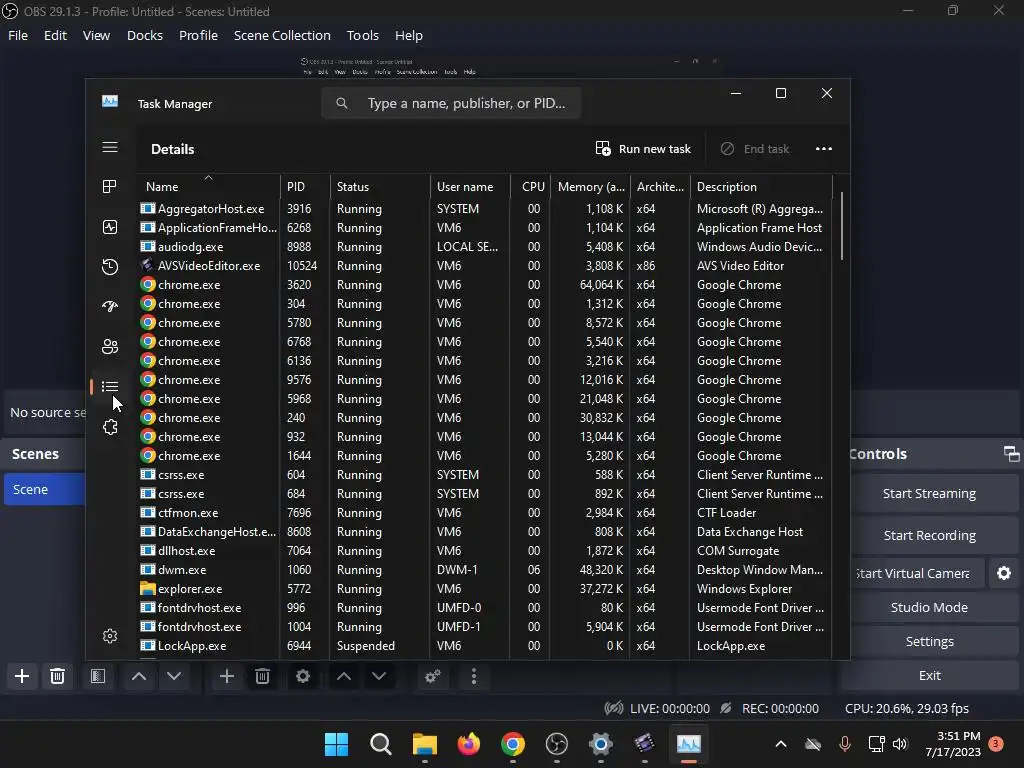Select AggregatorHost.exe process row
Screen dimensions: 1024x768
(485, 209)
